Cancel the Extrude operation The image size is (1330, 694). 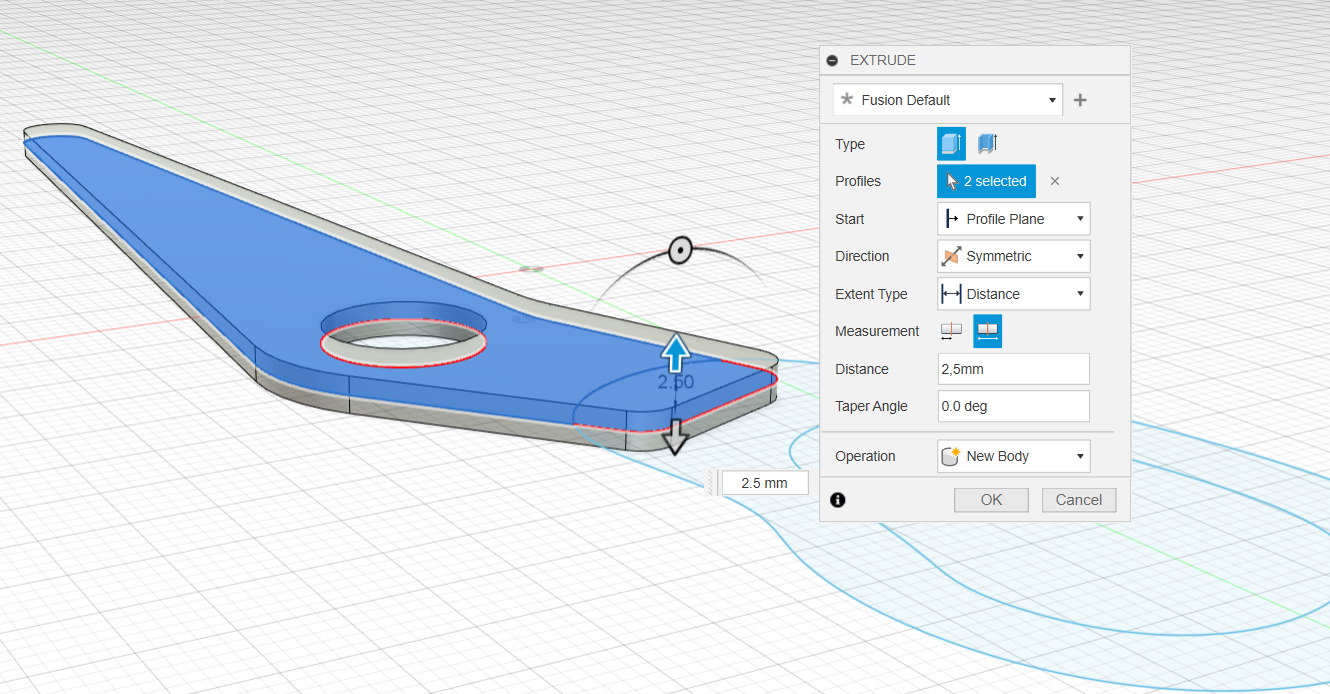[x=1078, y=500]
